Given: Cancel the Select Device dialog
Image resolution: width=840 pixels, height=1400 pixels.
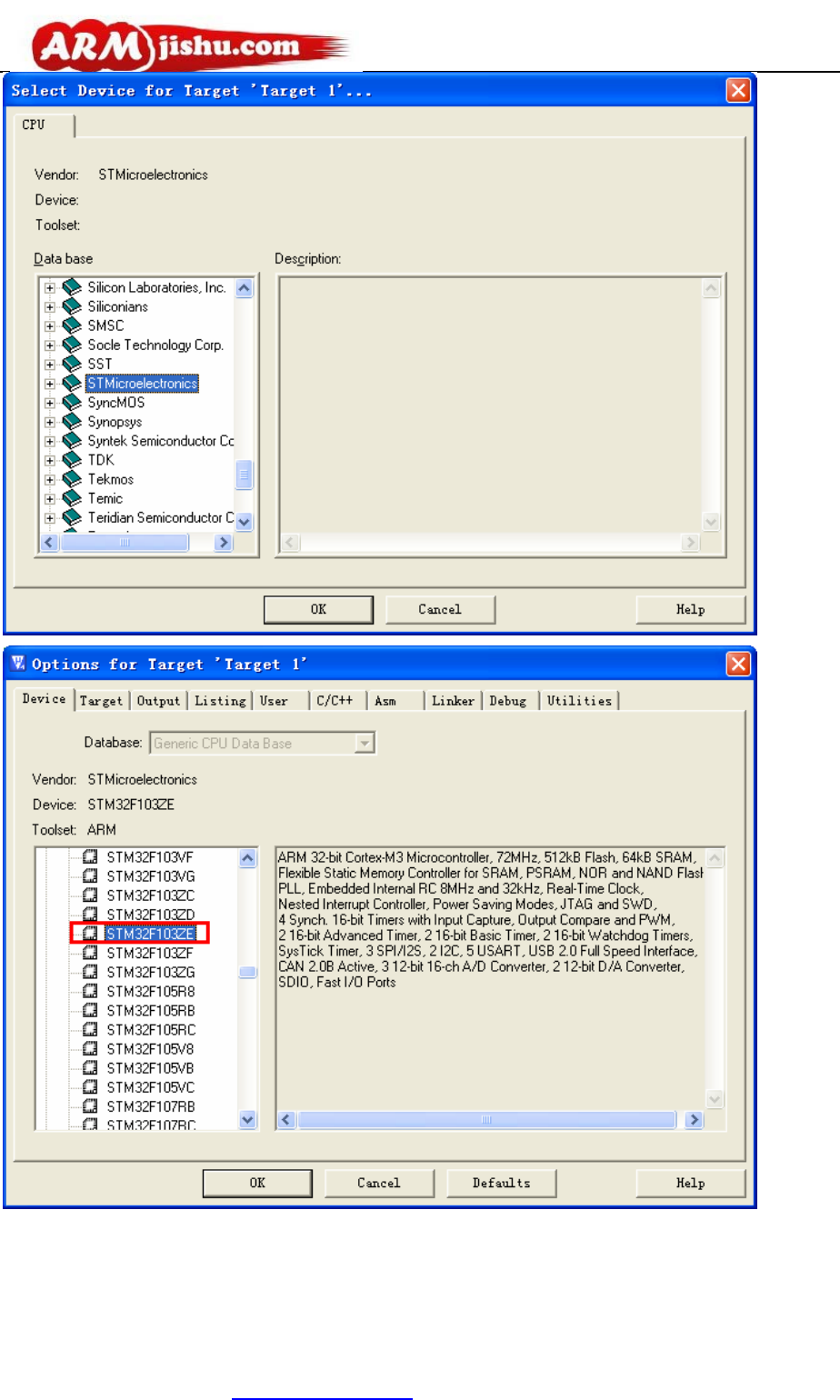Looking at the screenshot, I should (440, 609).
